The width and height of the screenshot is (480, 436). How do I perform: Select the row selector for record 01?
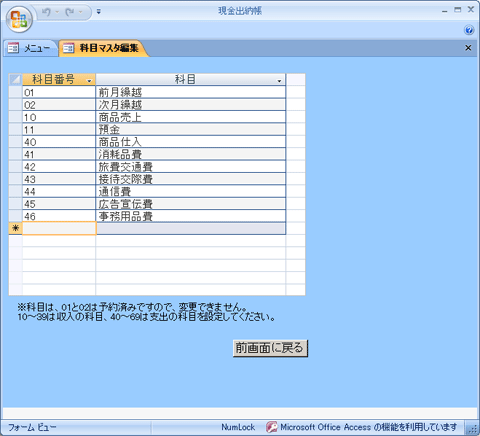point(15,92)
